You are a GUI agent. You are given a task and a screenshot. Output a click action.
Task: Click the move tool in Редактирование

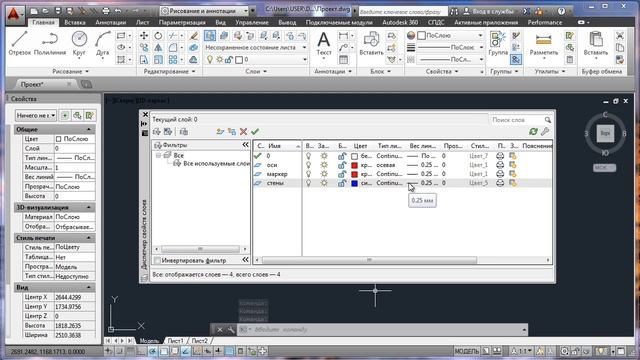[144, 36]
